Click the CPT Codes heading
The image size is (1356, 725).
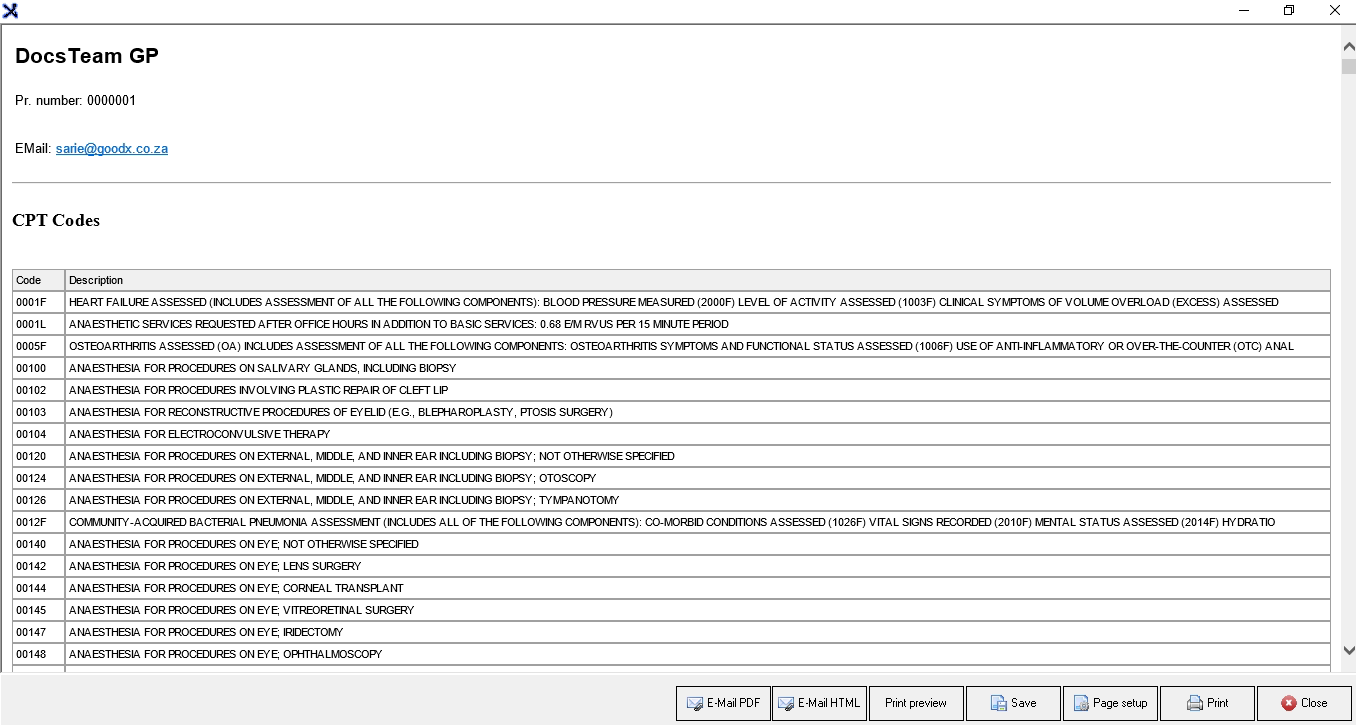(56, 221)
